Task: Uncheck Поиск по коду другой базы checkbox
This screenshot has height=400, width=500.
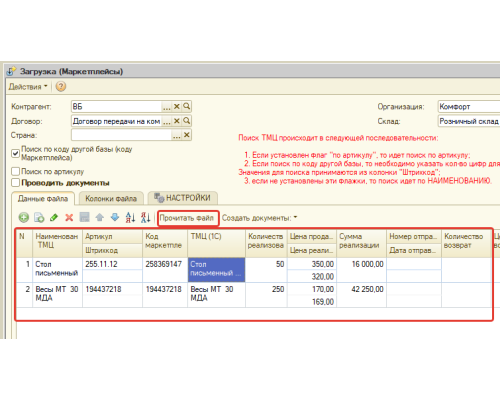Action: click(x=15, y=153)
